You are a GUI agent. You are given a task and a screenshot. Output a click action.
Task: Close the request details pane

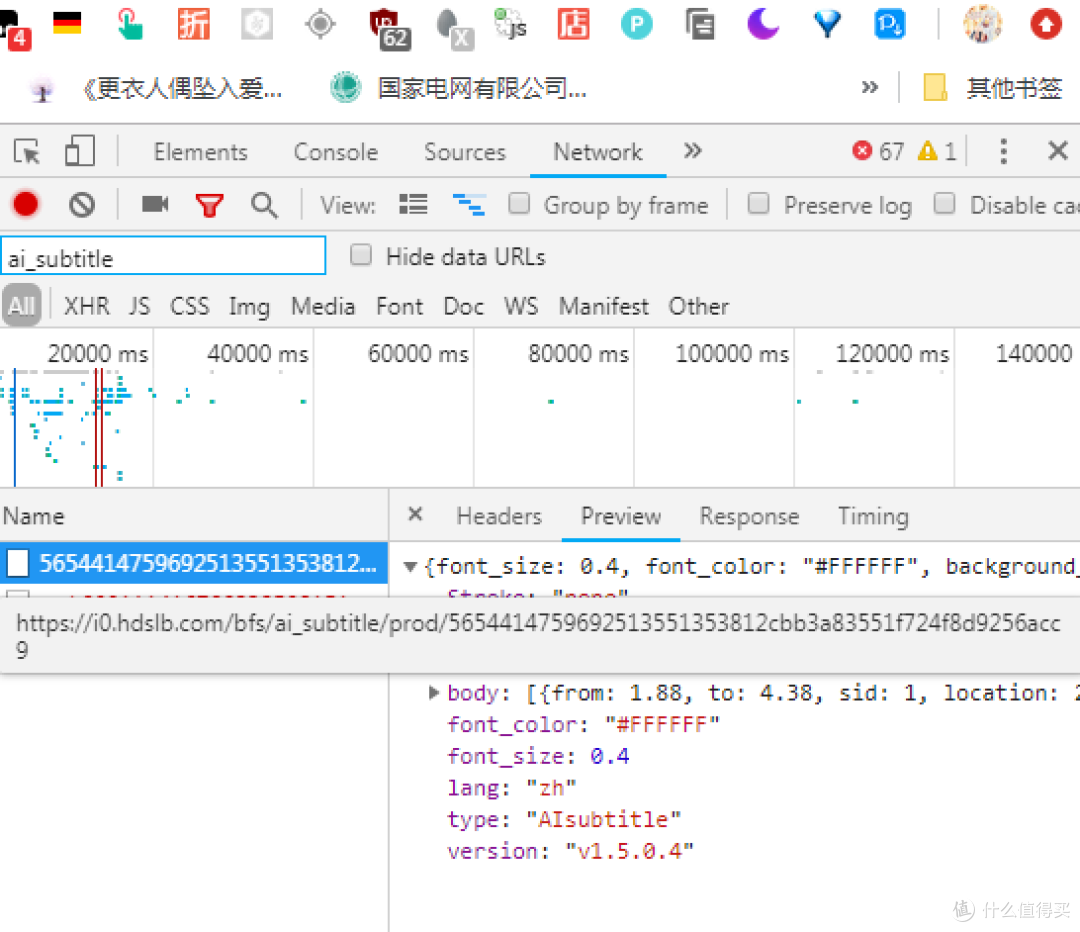click(415, 514)
